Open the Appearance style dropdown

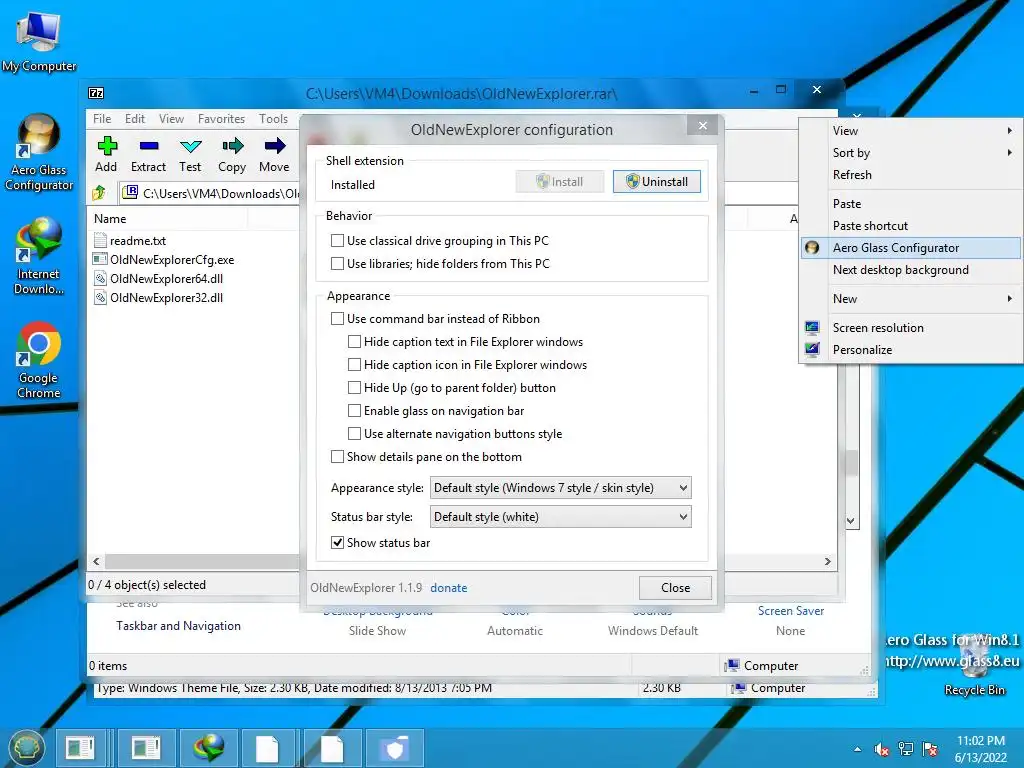[x=560, y=488]
